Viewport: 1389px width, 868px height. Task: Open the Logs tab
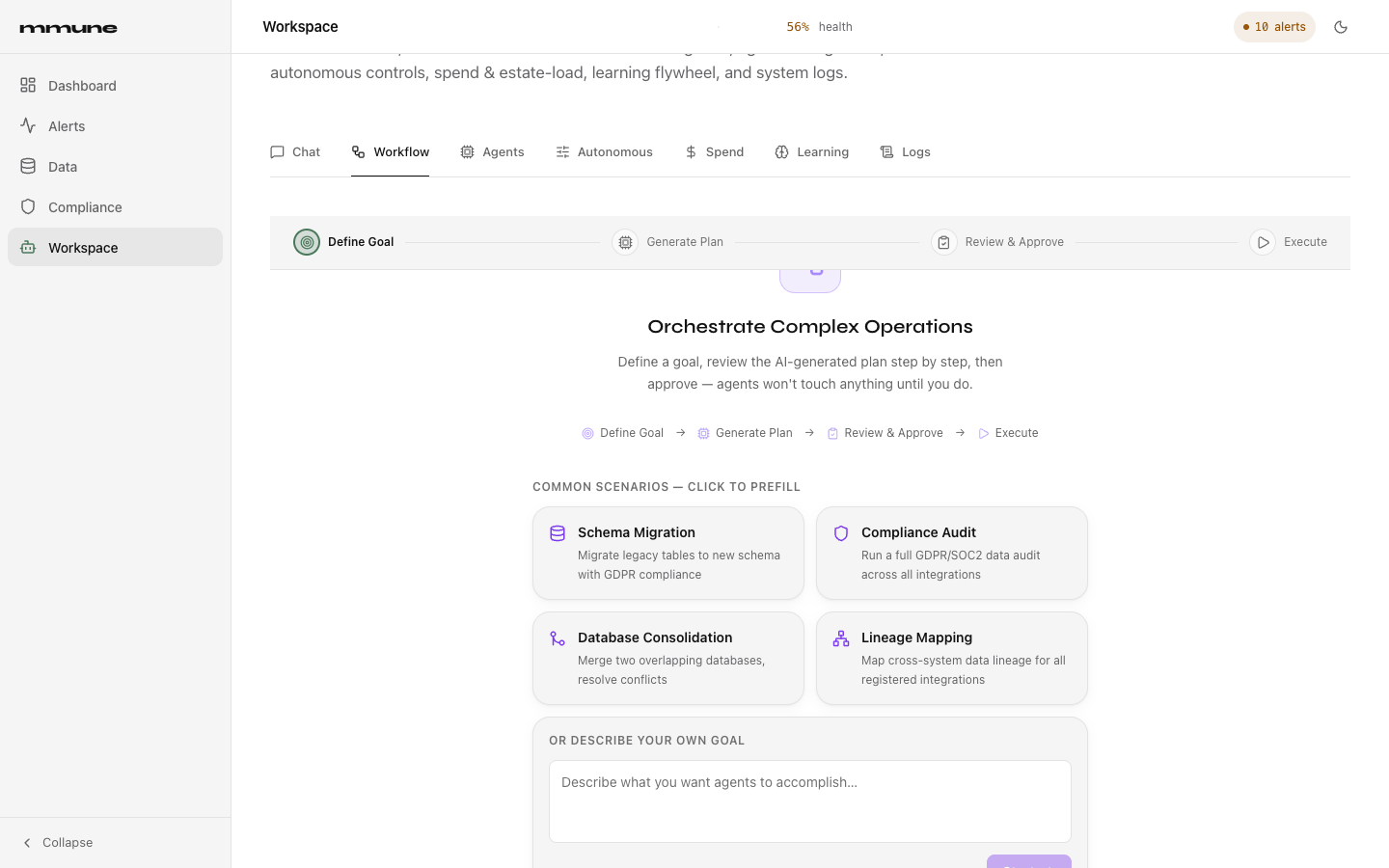click(x=905, y=151)
